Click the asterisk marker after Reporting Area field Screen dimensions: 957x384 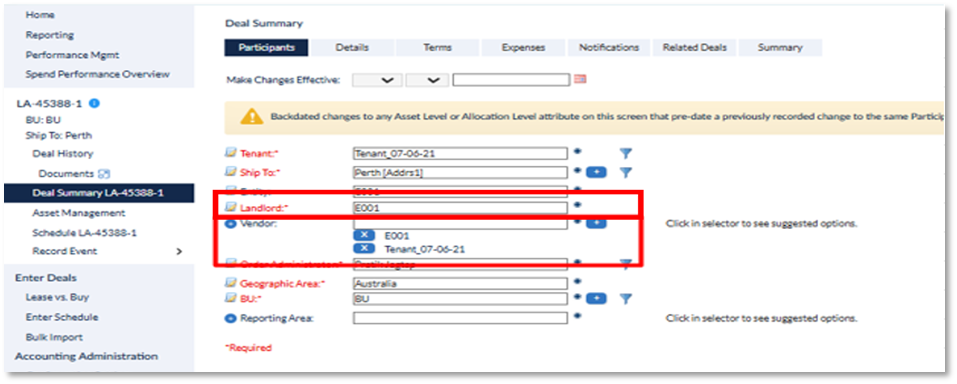(577, 316)
